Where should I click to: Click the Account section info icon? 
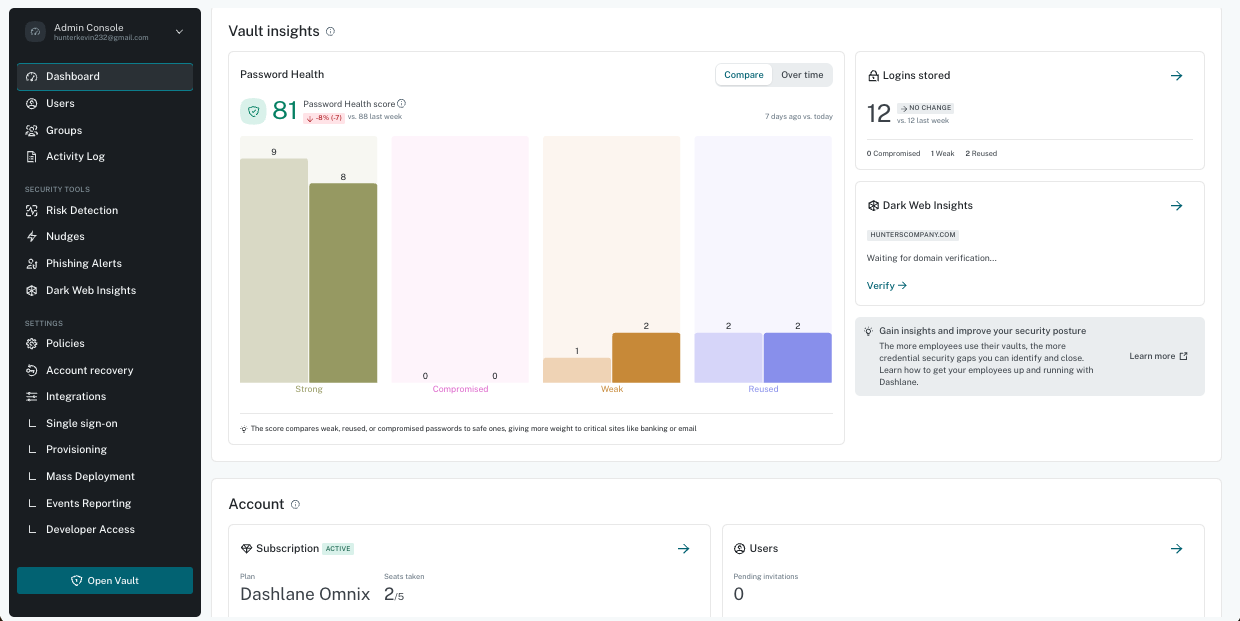[x=295, y=504]
